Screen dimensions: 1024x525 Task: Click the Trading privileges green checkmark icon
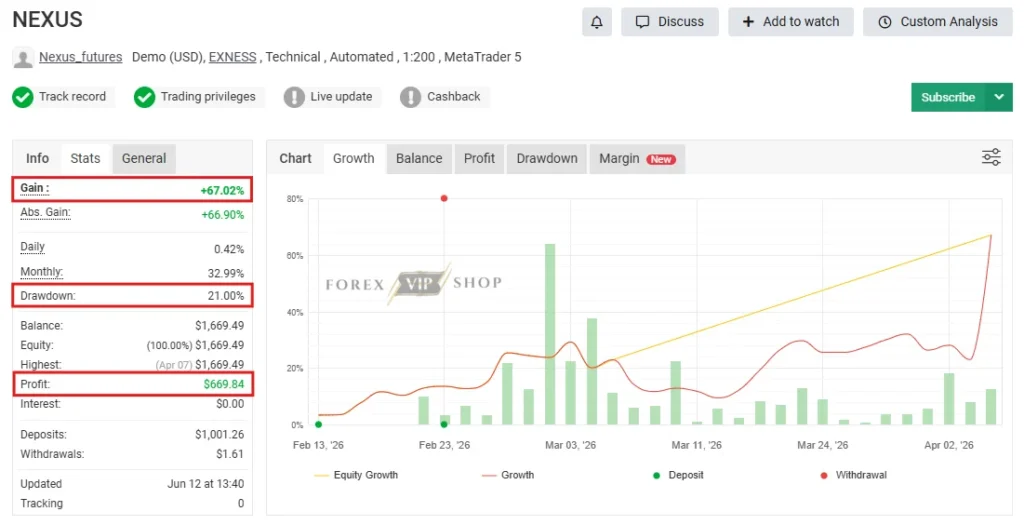coord(144,97)
